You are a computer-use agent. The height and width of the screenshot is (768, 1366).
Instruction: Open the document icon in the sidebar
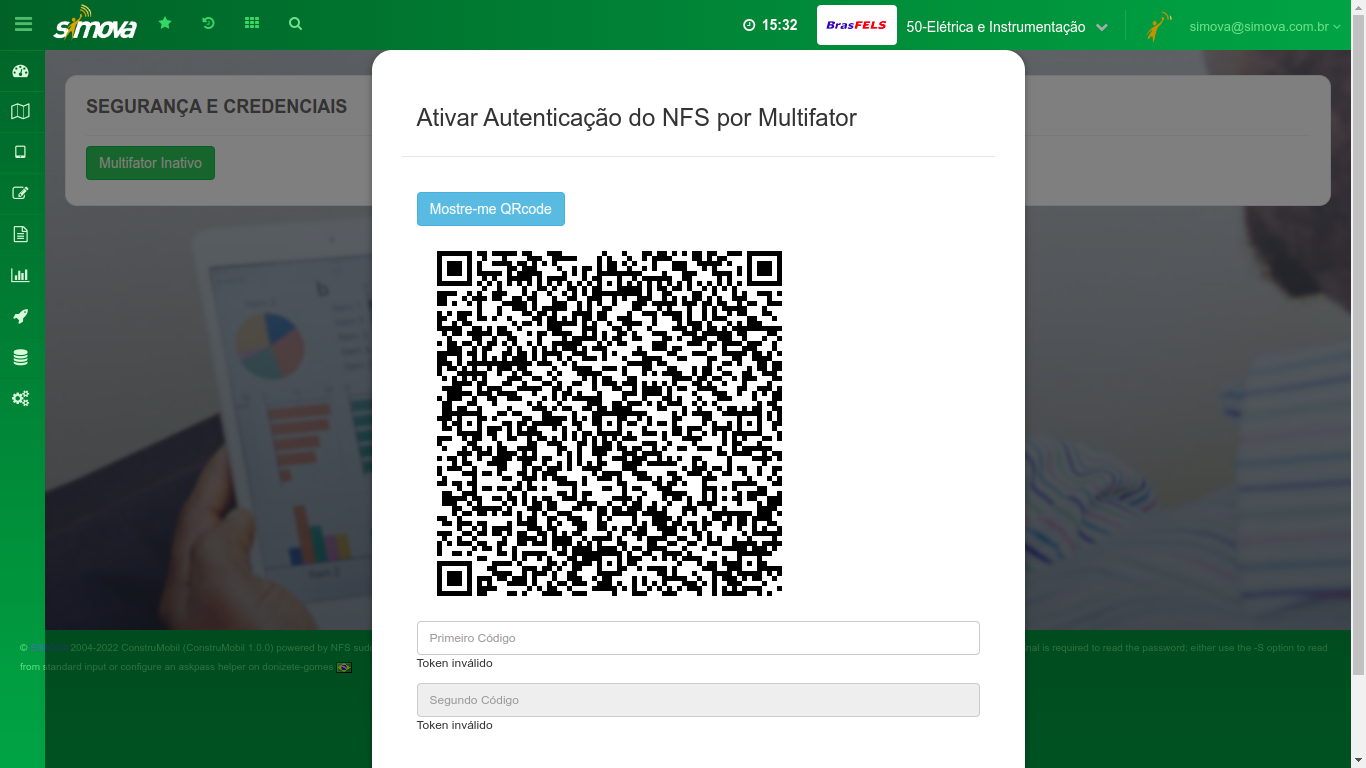pos(21,234)
